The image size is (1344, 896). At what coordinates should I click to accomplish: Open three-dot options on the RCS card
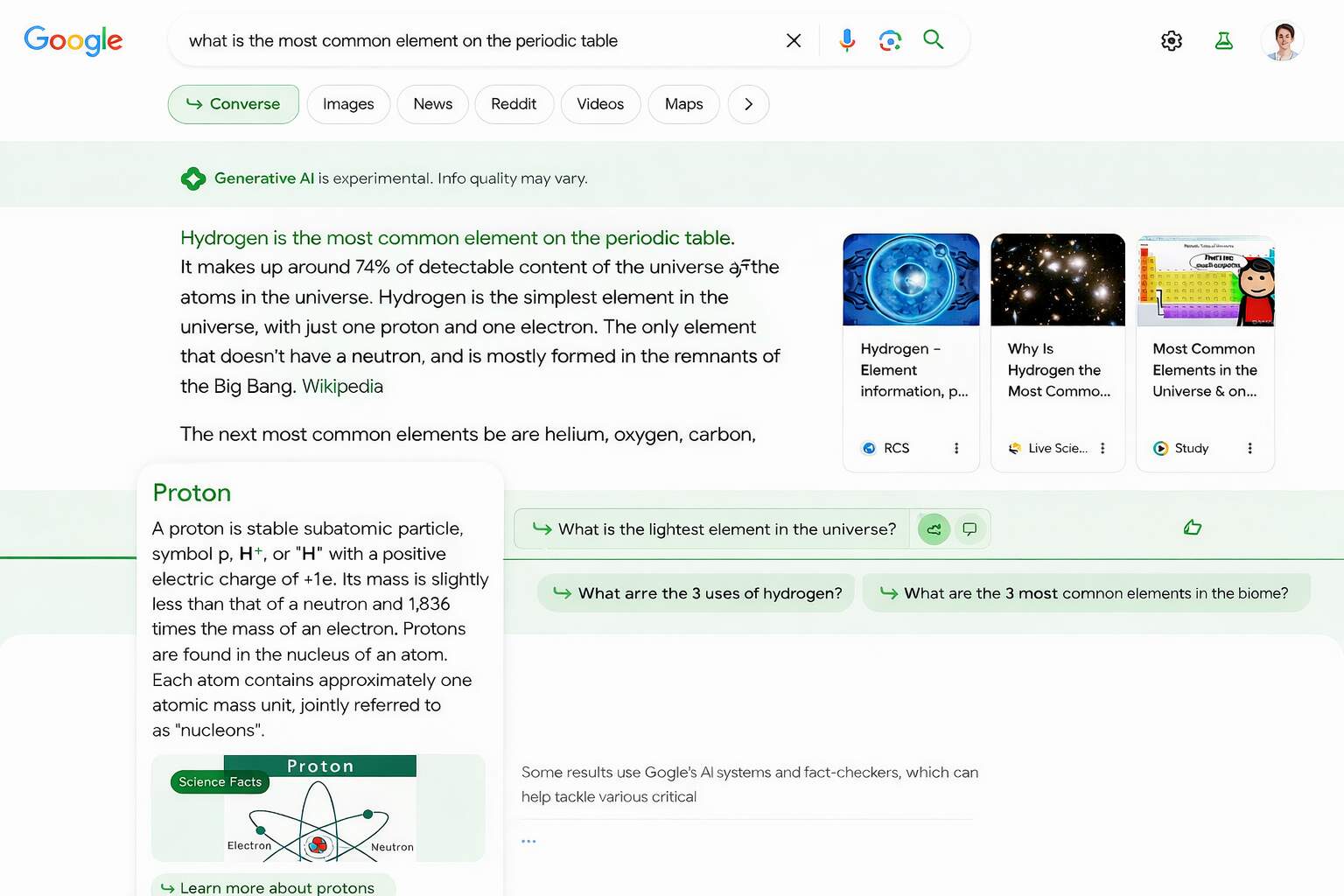[x=956, y=448]
